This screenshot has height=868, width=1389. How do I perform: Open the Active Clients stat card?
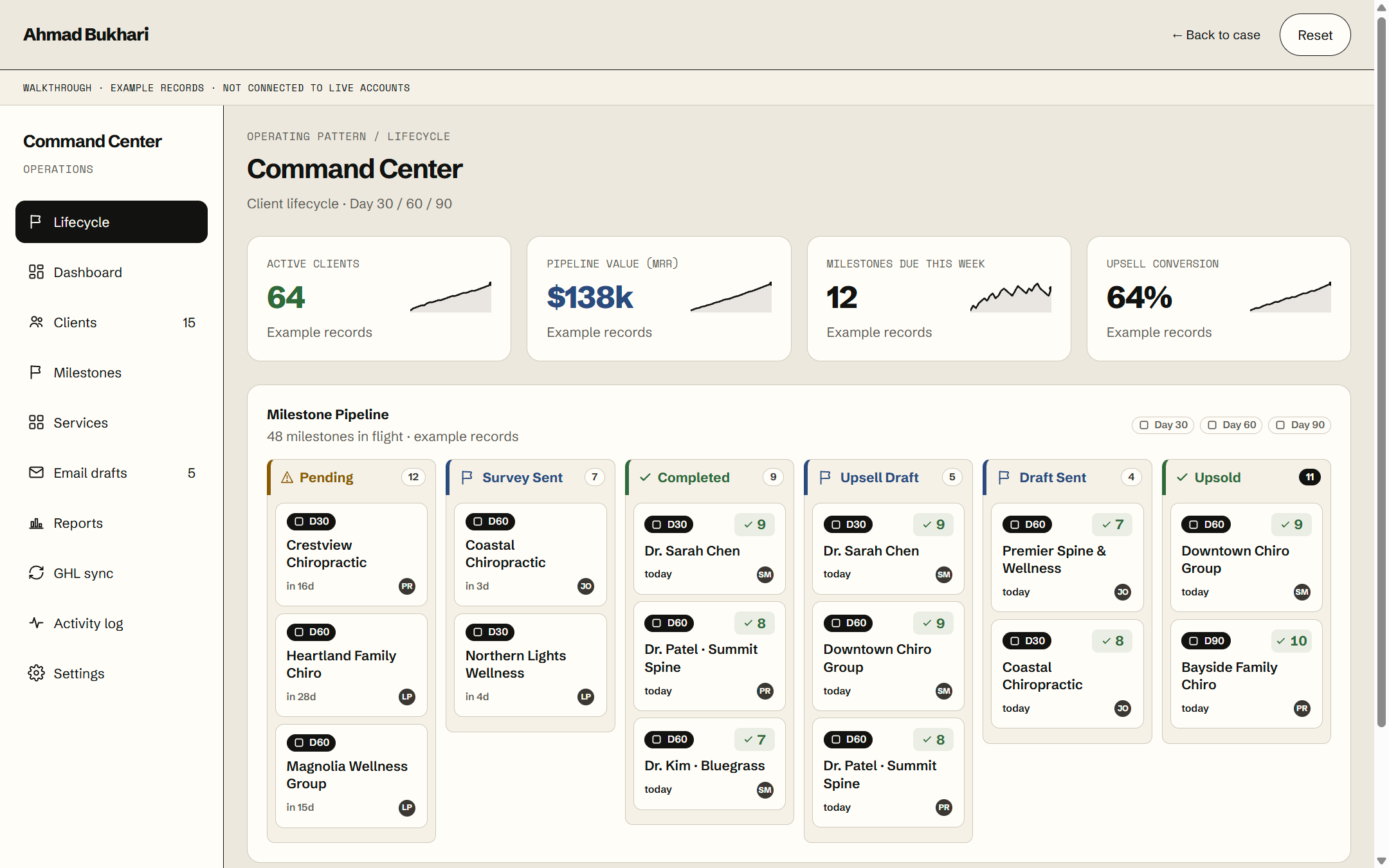[379, 298]
